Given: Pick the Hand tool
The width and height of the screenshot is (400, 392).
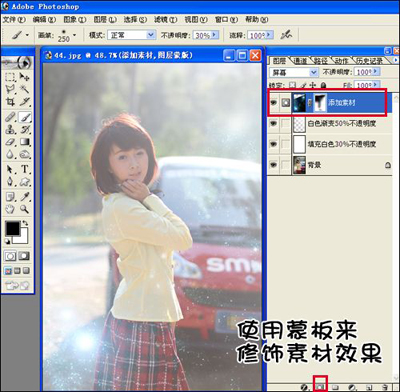Looking at the screenshot, I should (10, 209).
